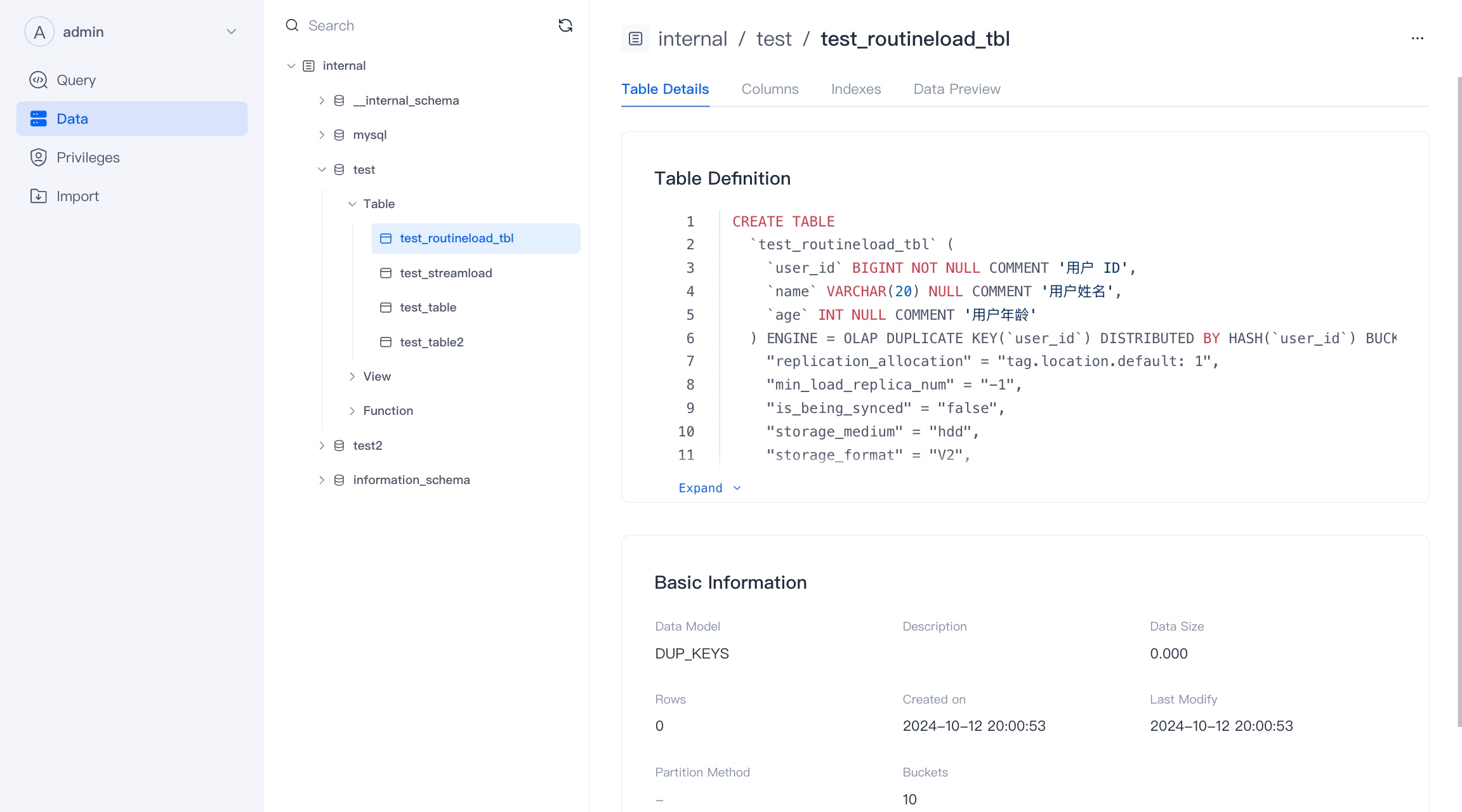Collapse the internal catalog tree node
Screen dimensions: 1462x812
pyautogui.click(x=291, y=66)
